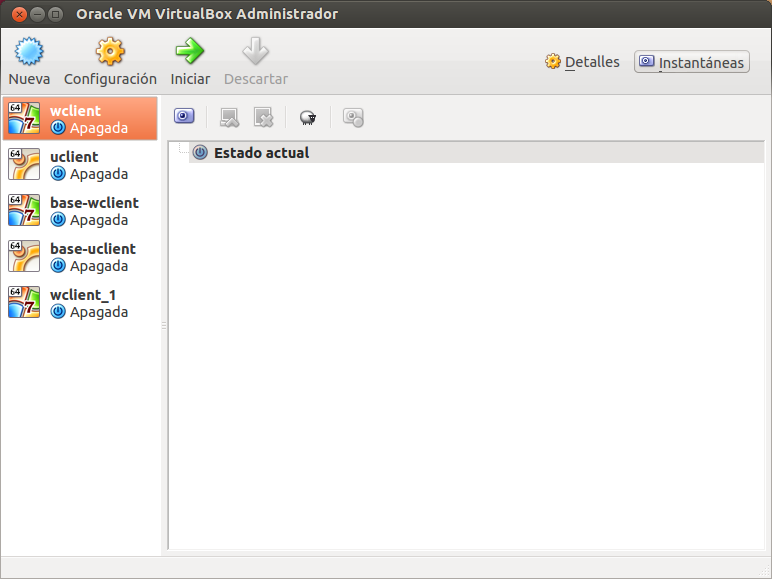The width and height of the screenshot is (772, 579).
Task: Clone the VM with the sheep icon
Action: tap(308, 118)
